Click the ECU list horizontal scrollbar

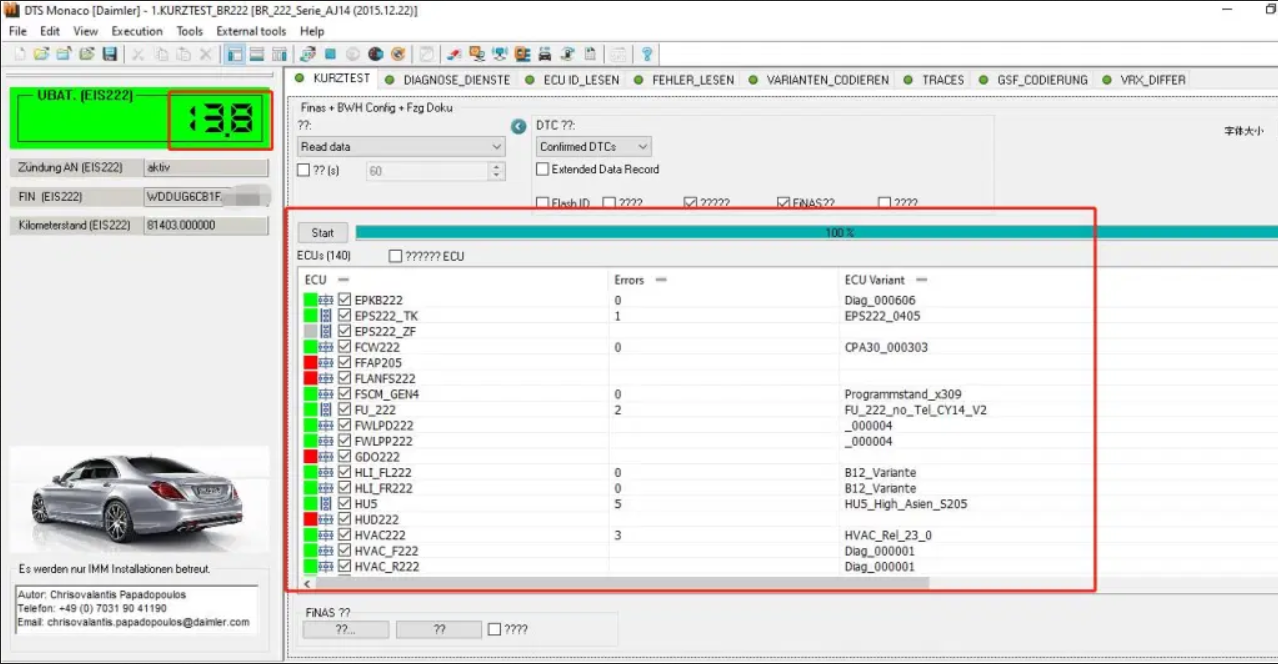pyautogui.click(x=622, y=582)
